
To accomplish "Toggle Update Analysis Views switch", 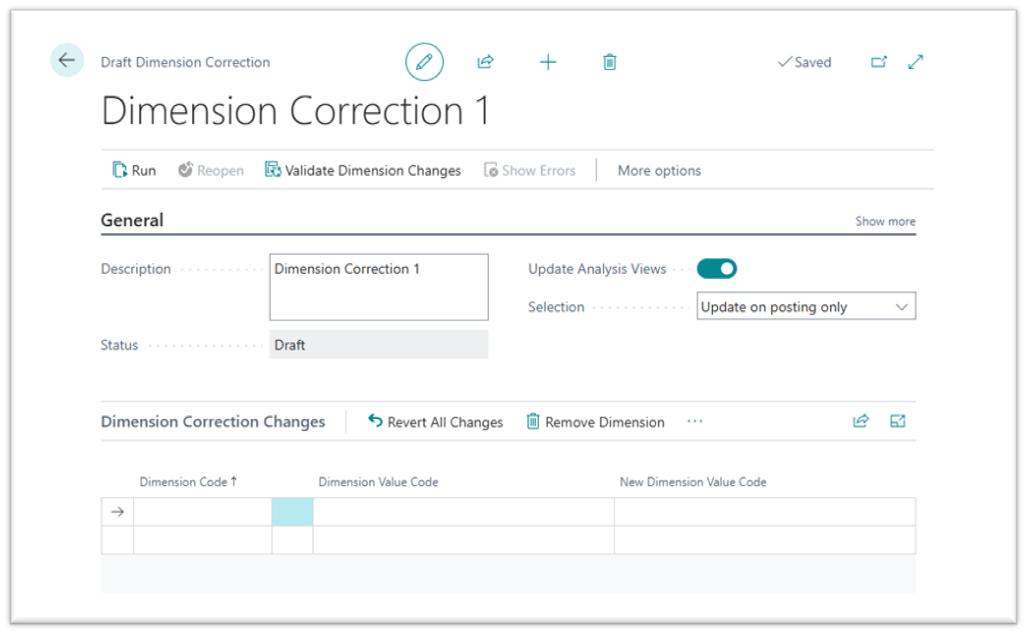I will (717, 268).
